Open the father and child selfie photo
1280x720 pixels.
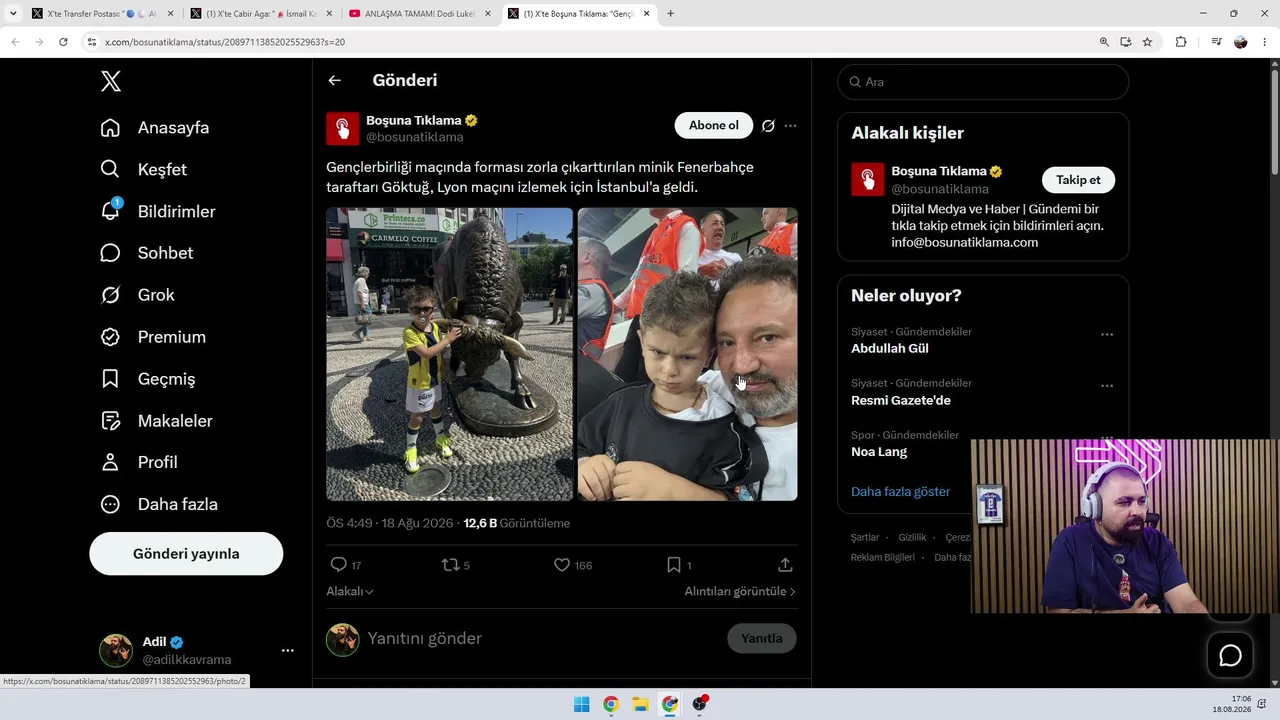coord(688,354)
